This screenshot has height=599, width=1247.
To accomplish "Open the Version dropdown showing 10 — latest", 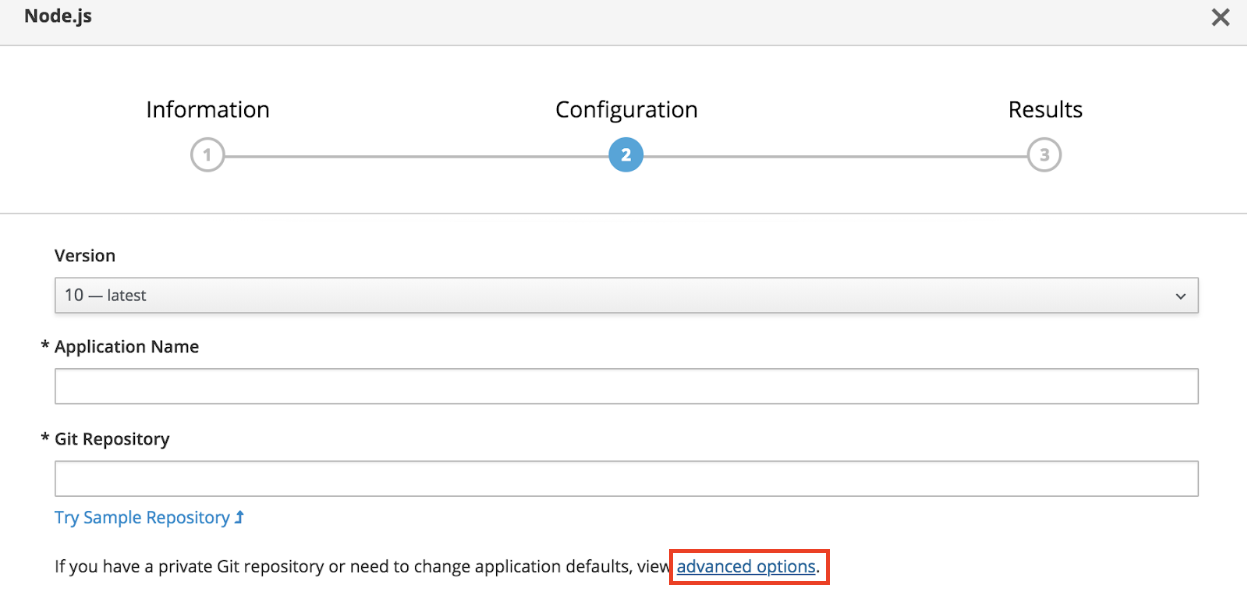I will pos(600,296).
